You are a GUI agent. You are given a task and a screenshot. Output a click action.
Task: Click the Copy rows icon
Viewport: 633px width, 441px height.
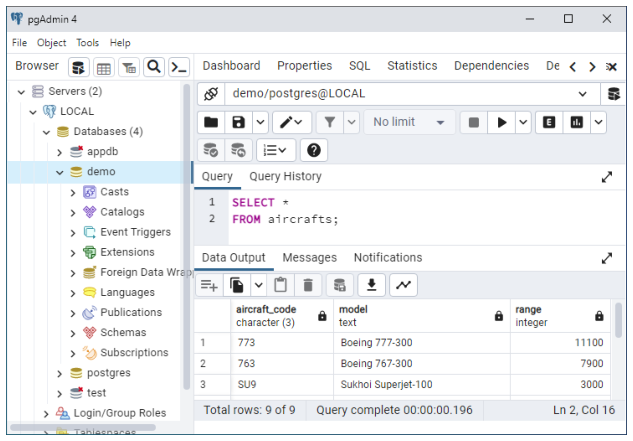click(237, 286)
